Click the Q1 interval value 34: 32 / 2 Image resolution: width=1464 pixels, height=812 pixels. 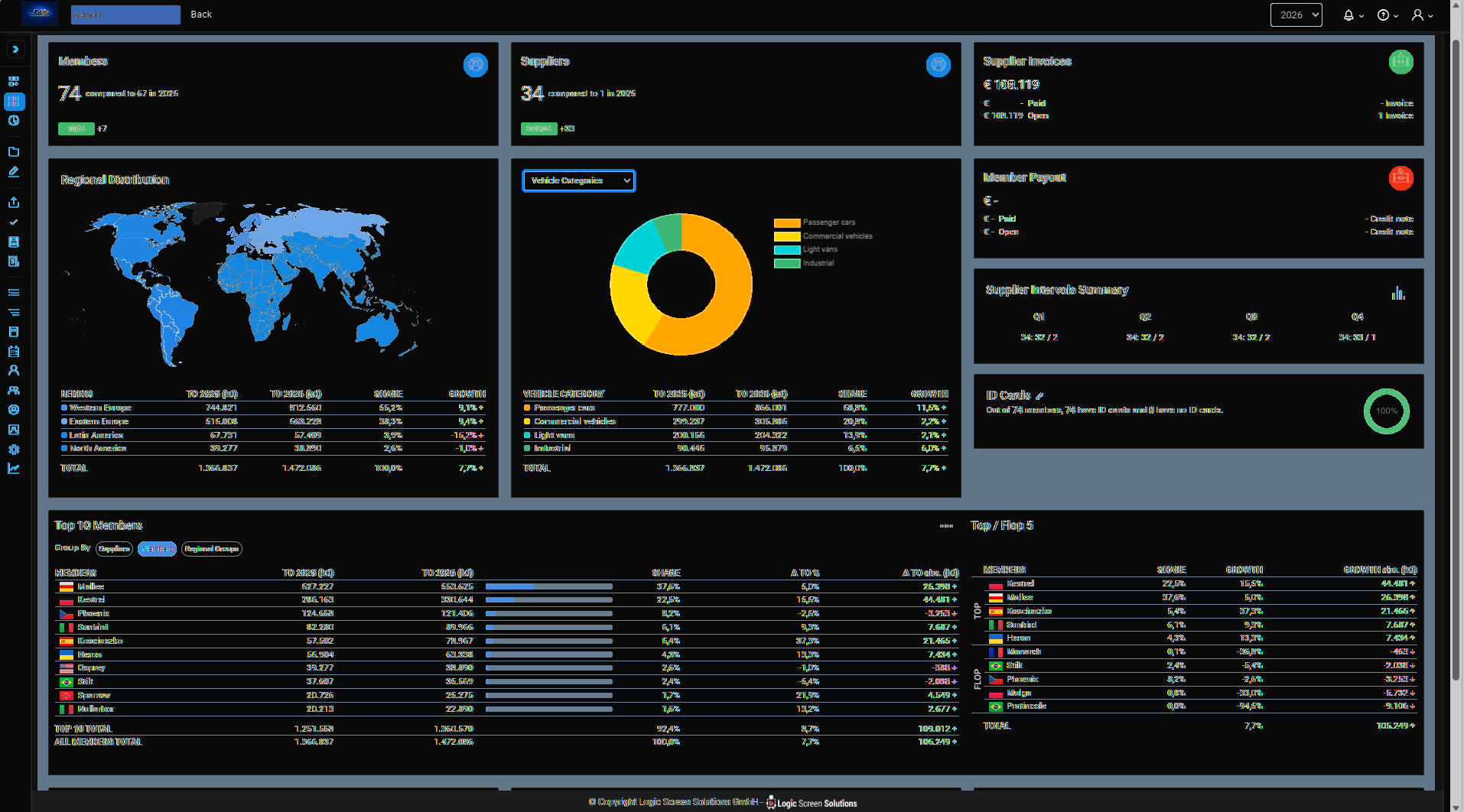pyautogui.click(x=1039, y=337)
